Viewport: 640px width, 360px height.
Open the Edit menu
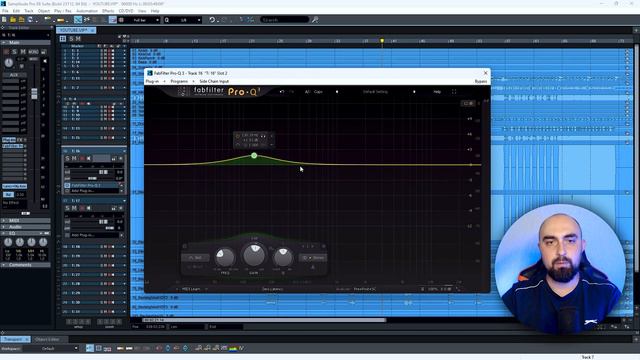(16, 11)
